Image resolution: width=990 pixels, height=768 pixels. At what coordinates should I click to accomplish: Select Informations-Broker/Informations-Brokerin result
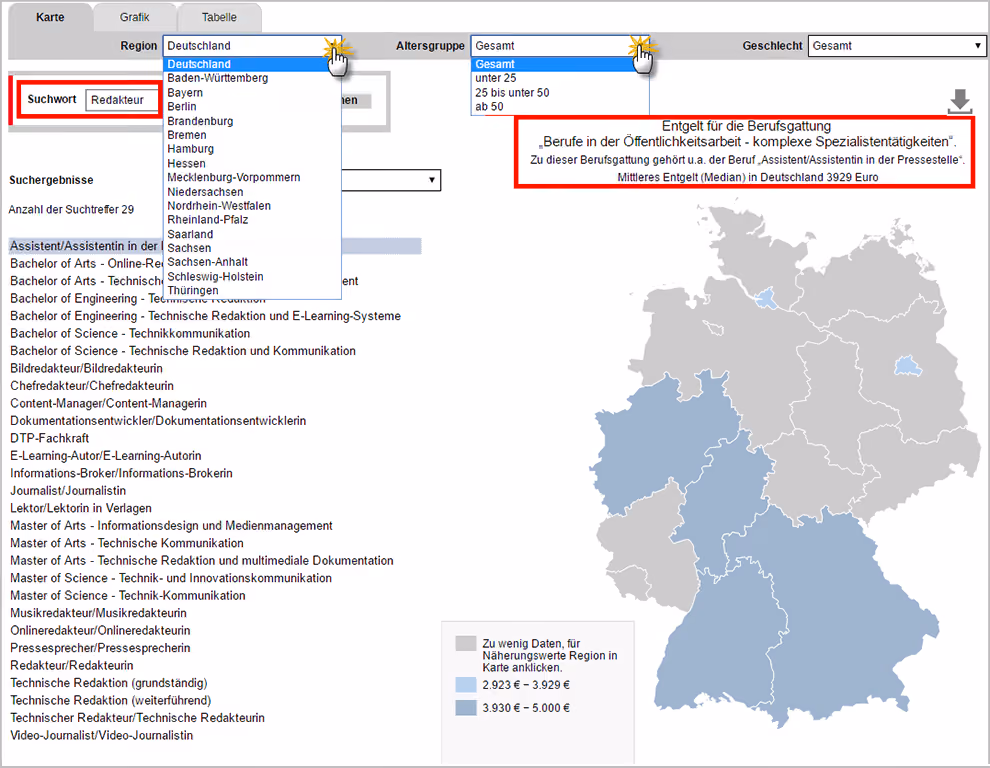[121, 473]
